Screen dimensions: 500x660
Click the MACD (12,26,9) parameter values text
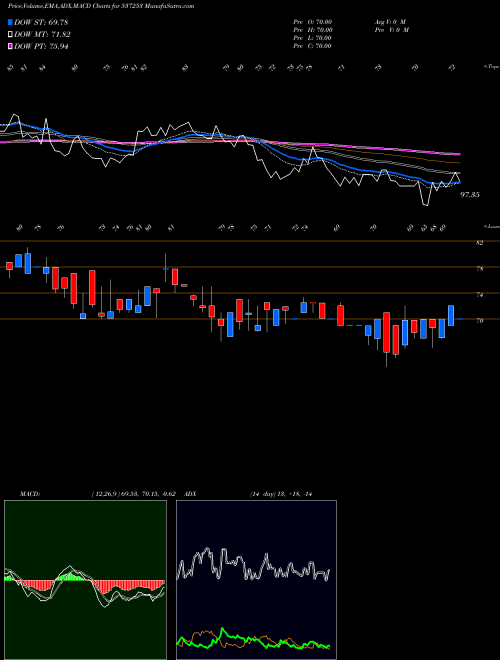pos(136,494)
